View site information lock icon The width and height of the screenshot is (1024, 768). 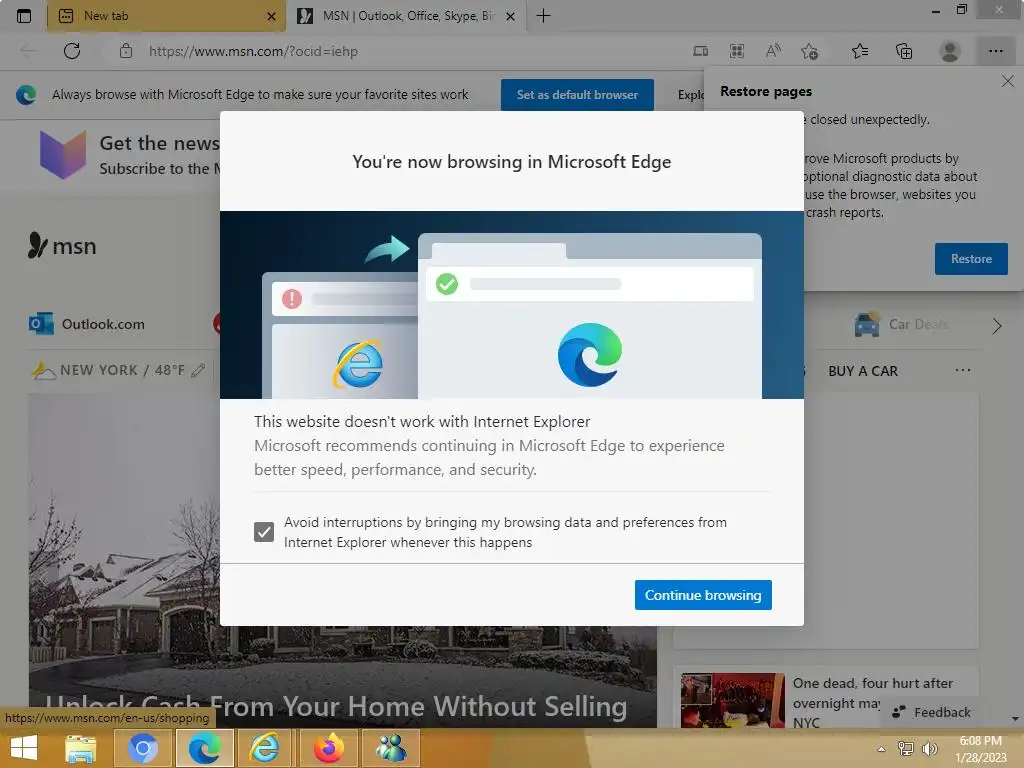(x=126, y=51)
